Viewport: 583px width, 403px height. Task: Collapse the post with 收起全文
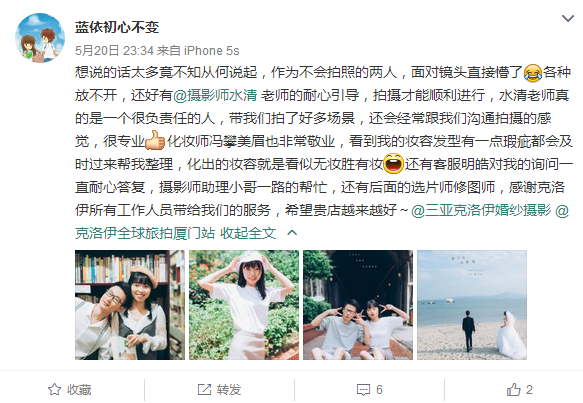248,233
